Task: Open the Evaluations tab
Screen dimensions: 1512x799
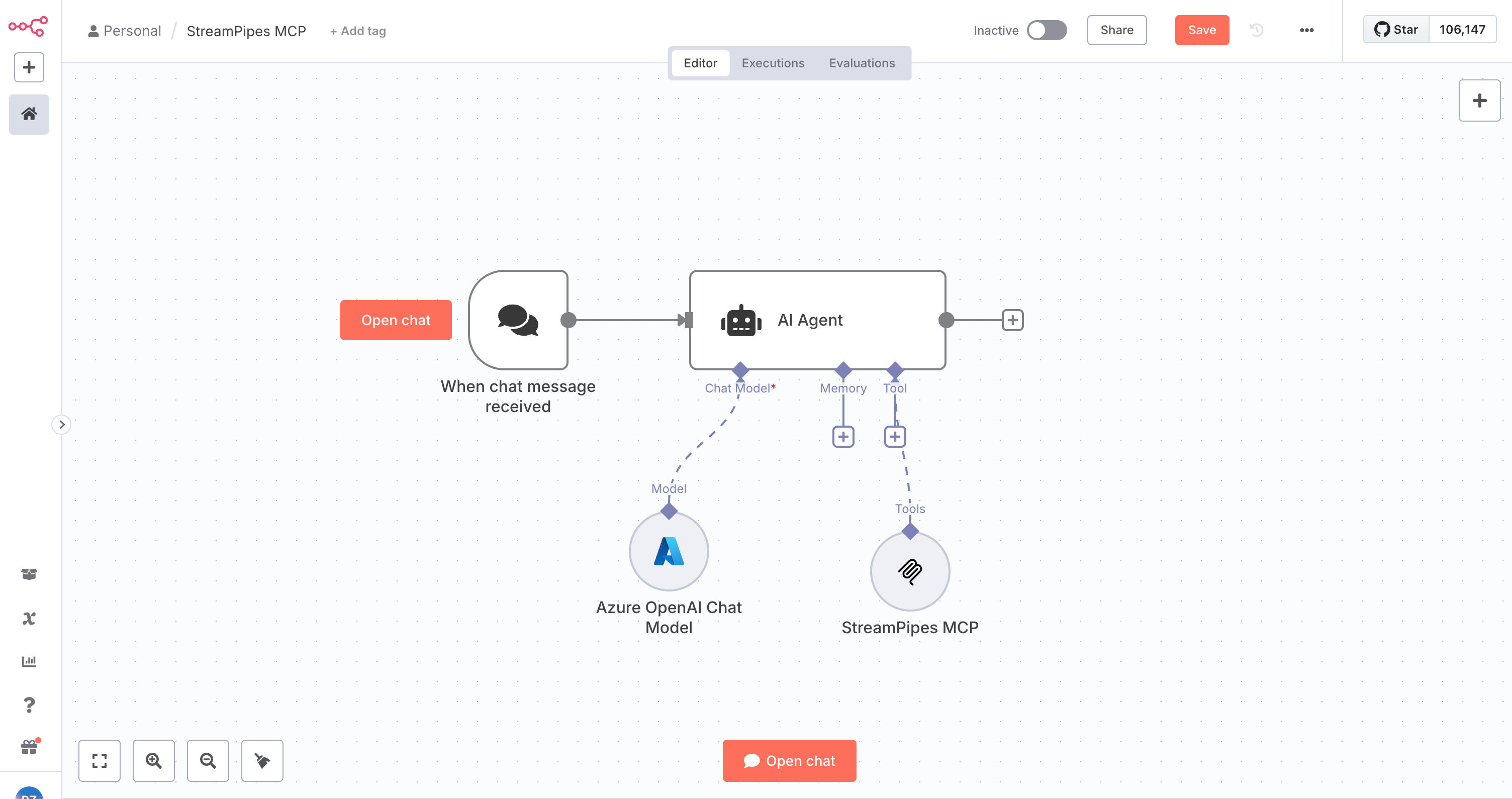Action: pos(861,63)
